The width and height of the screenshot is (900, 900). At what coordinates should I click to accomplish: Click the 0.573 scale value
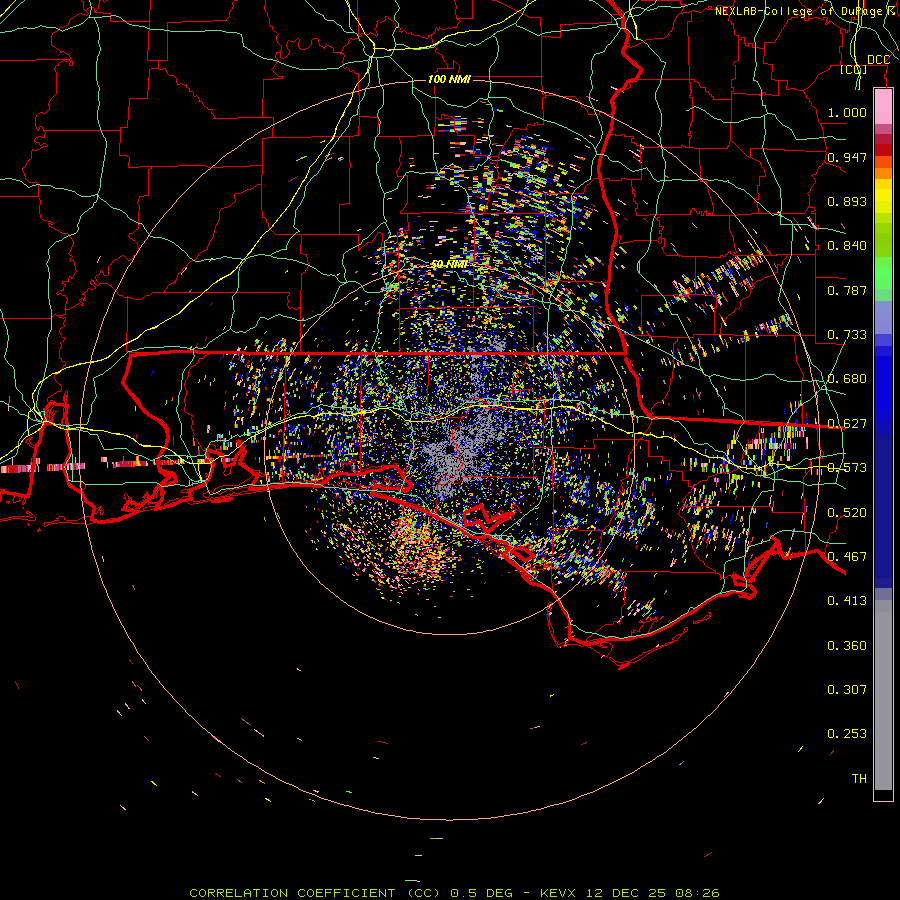pyautogui.click(x=847, y=468)
